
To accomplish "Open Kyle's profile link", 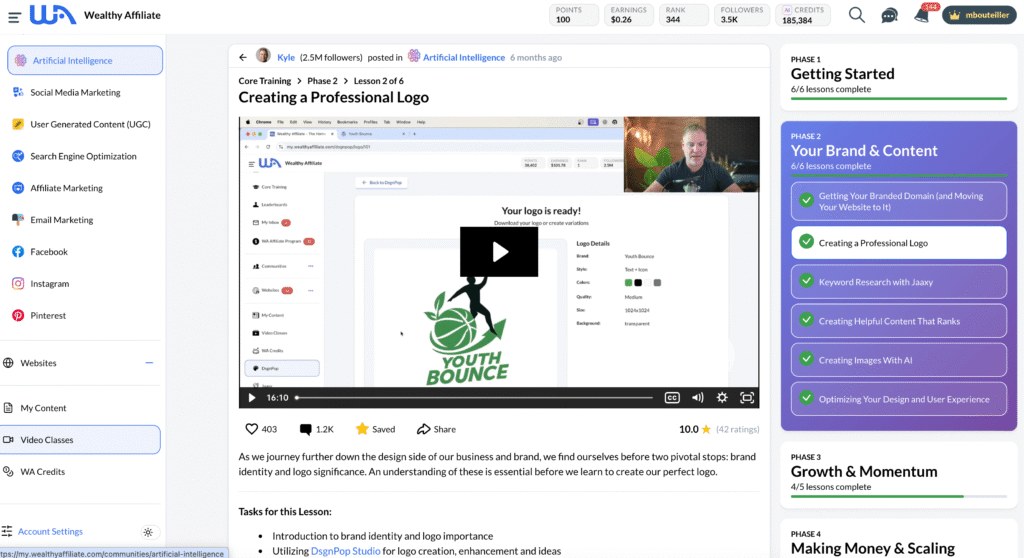I will tap(285, 57).
